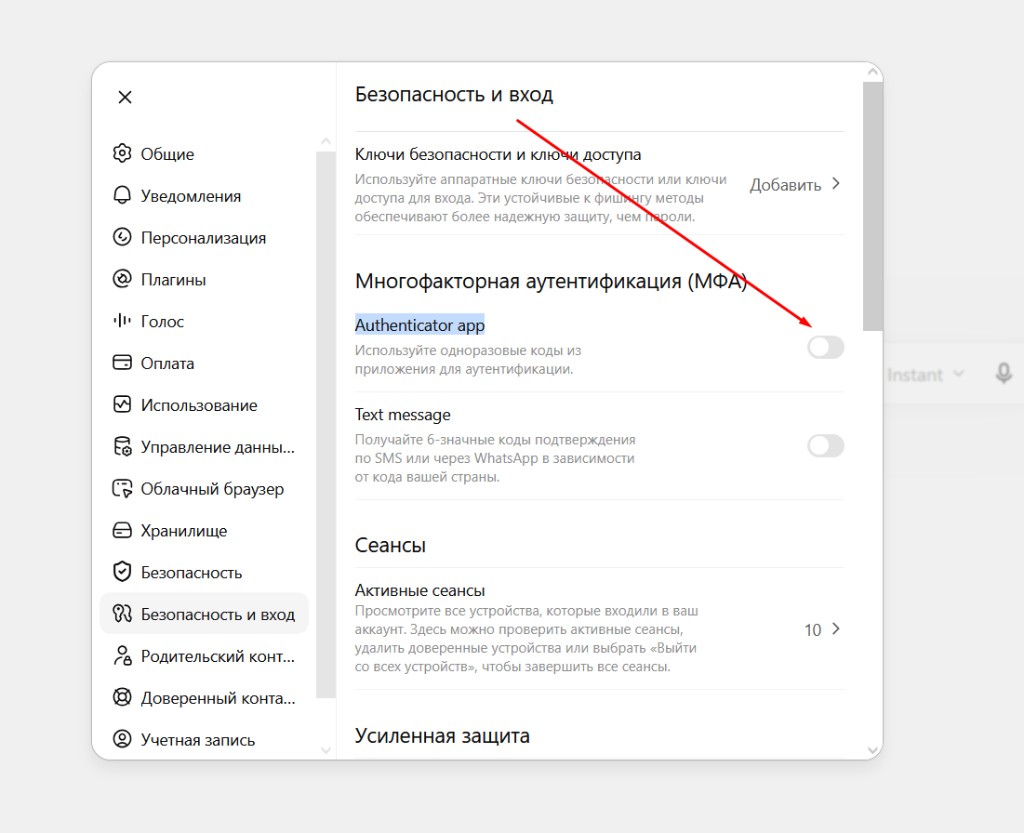Click the highlighted Authenticator app label
Image resolution: width=1024 pixels, height=833 pixels.
420,325
